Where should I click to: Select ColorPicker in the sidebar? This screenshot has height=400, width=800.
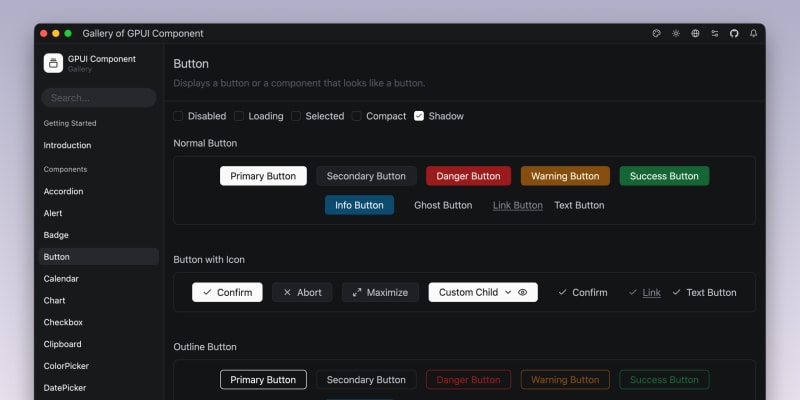click(66, 366)
